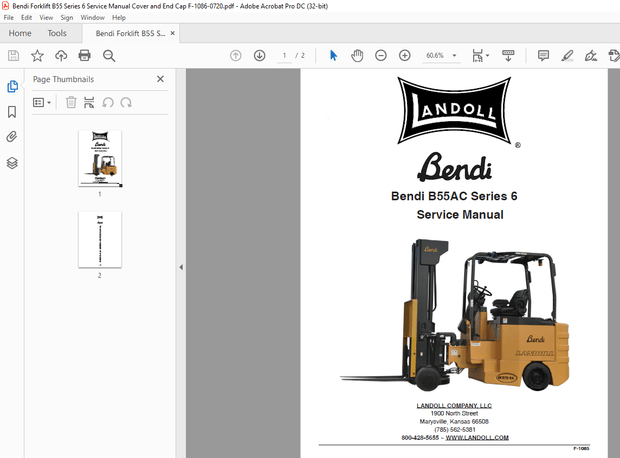Select page 2 thumbnail
Image resolution: width=620 pixels, height=458 pixels.
[x=100, y=240]
